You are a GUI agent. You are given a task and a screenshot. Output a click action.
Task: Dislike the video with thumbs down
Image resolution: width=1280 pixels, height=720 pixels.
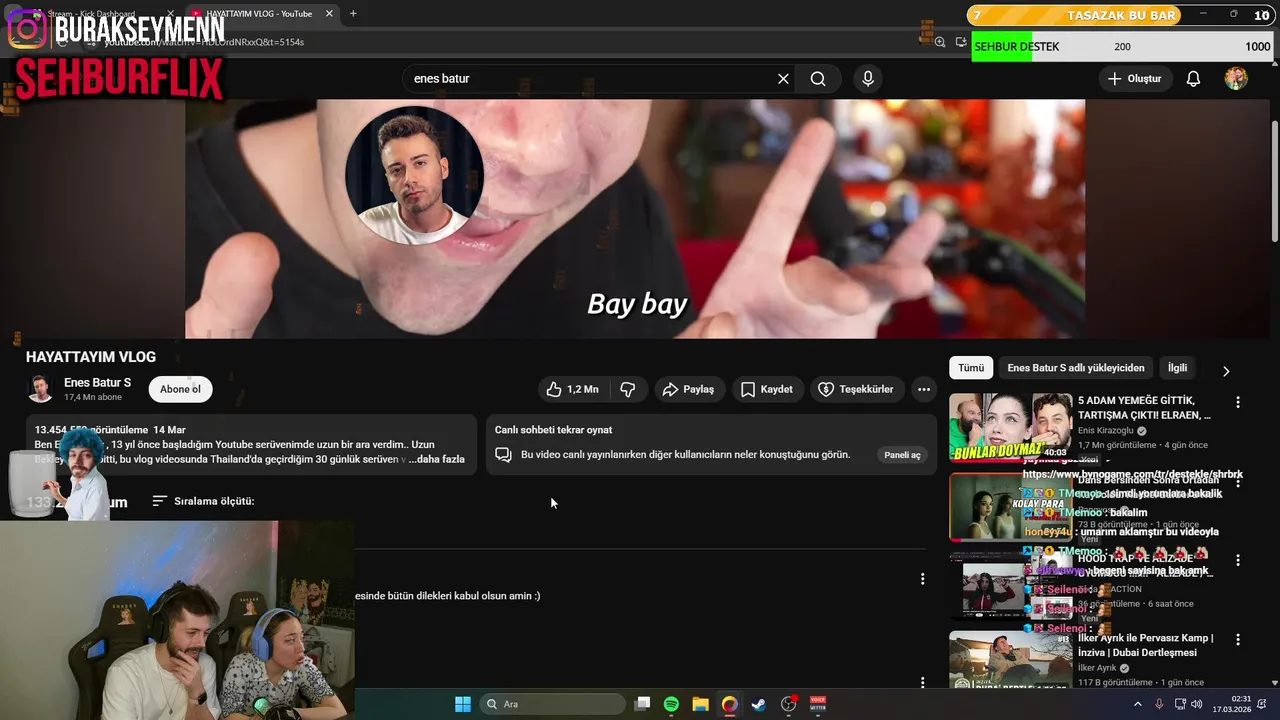coord(628,389)
